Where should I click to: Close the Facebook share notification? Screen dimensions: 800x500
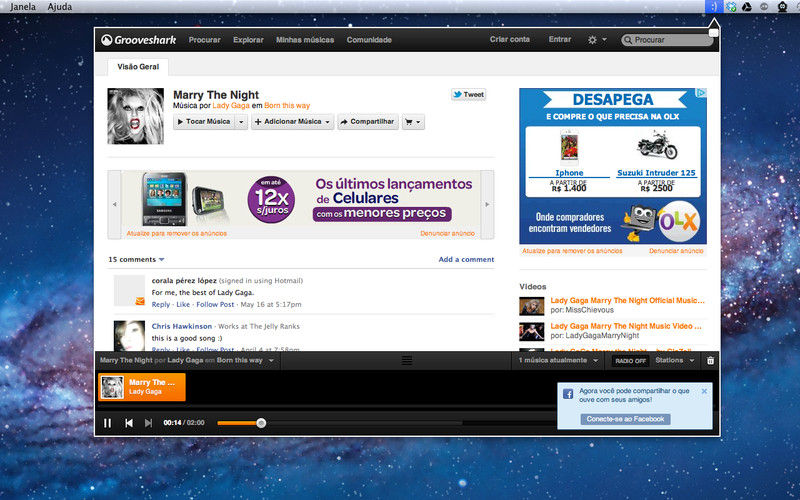[704, 391]
